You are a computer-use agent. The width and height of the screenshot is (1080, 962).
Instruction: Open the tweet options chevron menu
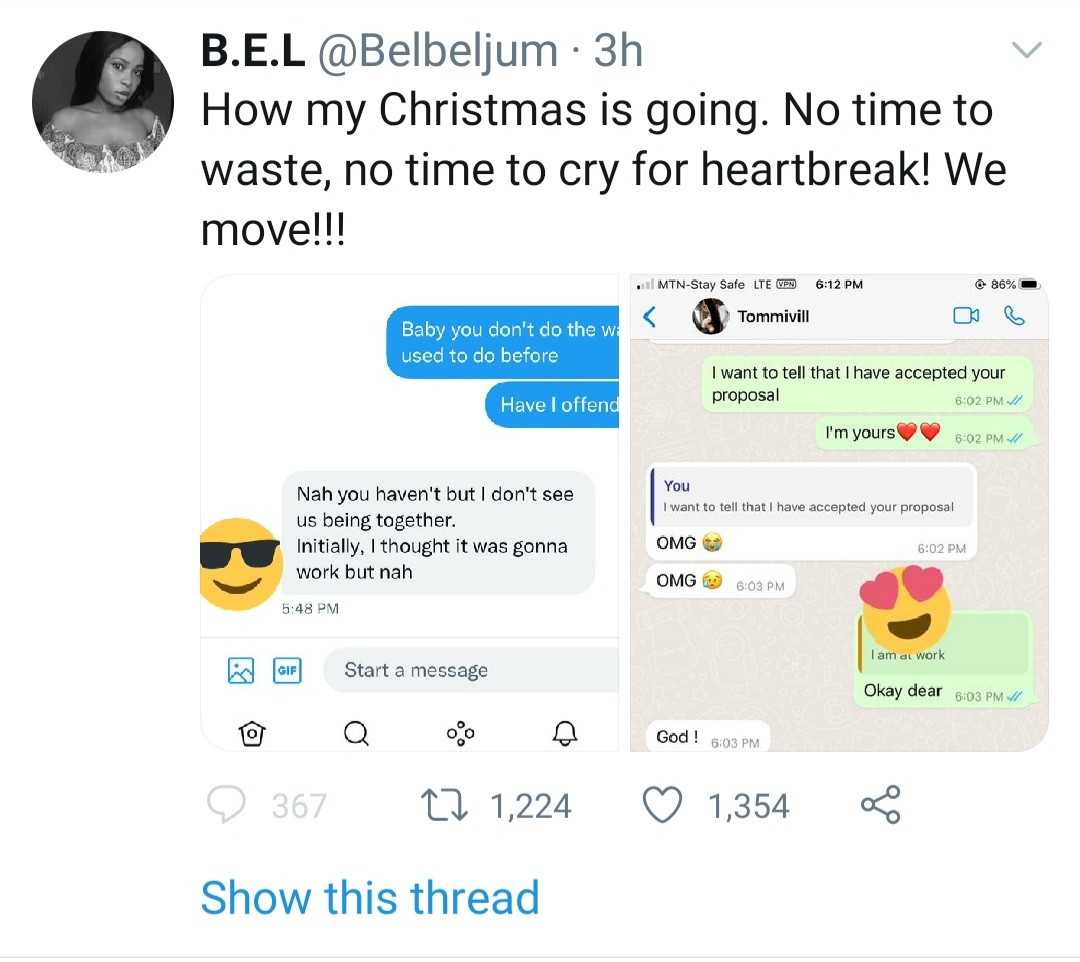1027,50
